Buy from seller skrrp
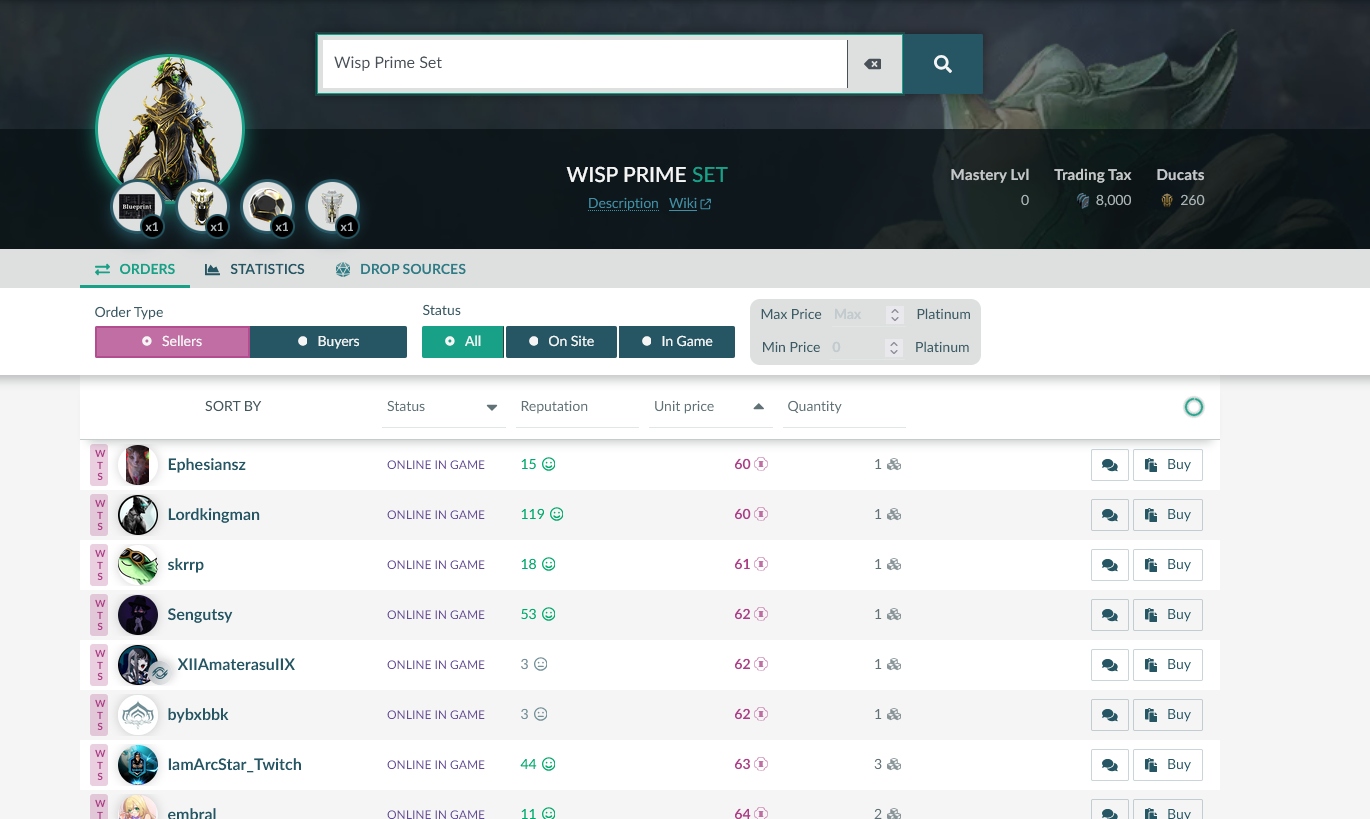Image resolution: width=1370 pixels, height=819 pixels. 1168,565
